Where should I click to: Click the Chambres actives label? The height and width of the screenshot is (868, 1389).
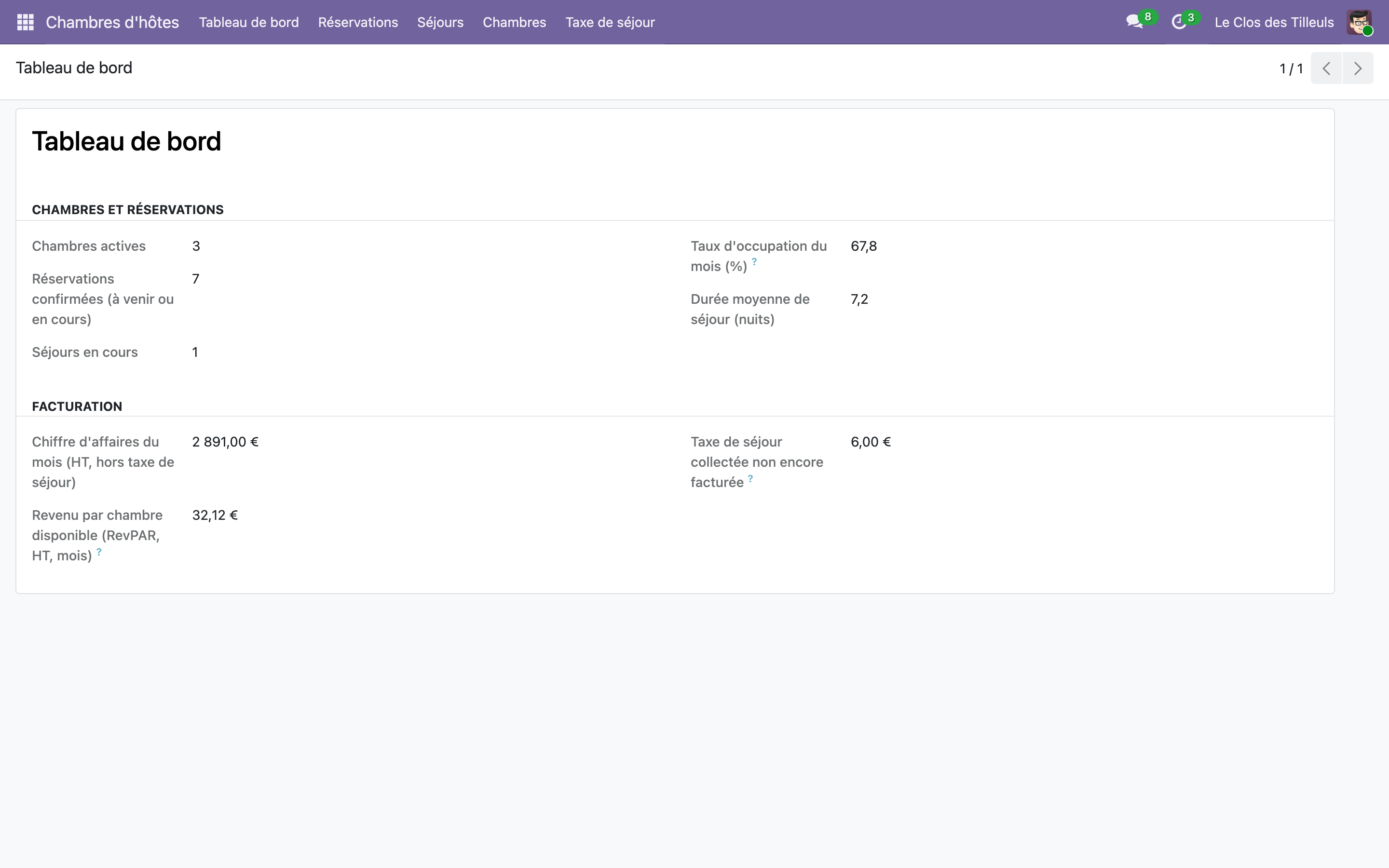click(89, 246)
